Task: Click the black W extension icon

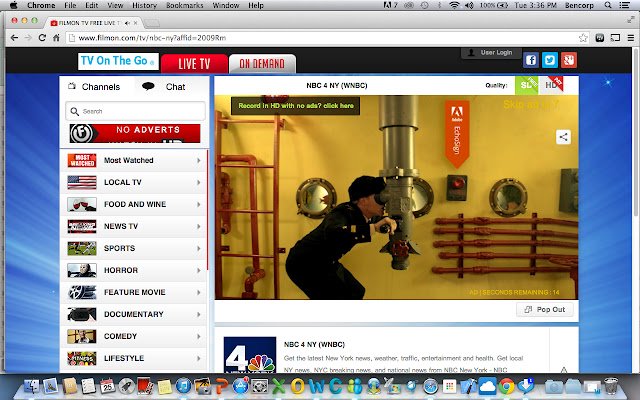Action: pyautogui.click(x=600, y=38)
